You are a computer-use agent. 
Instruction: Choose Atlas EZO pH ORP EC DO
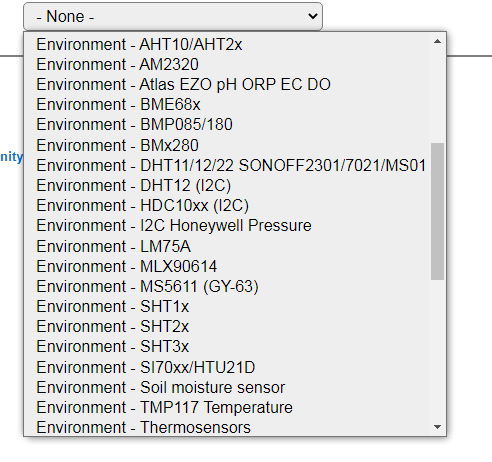pos(226,85)
